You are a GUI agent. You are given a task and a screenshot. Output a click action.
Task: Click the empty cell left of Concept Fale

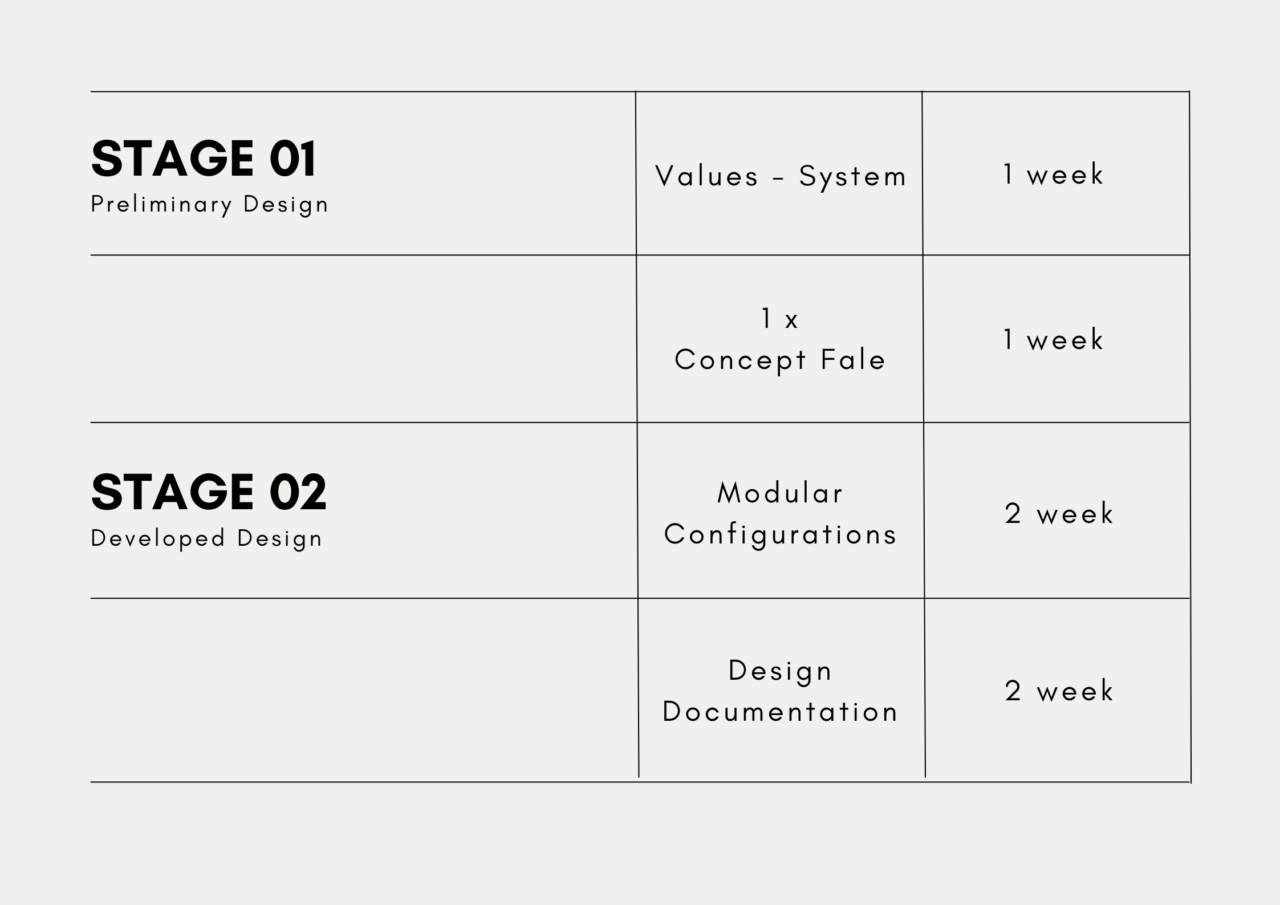(363, 339)
